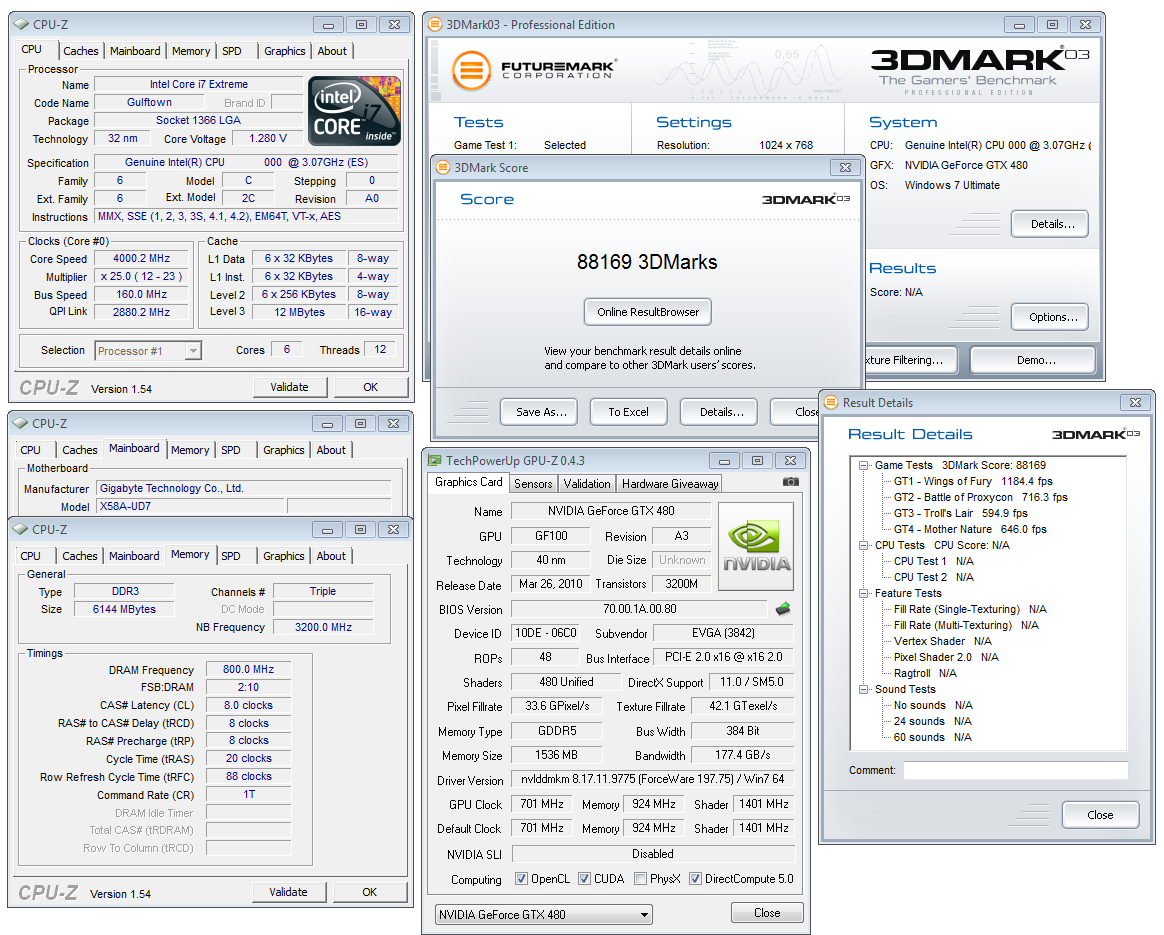This screenshot has width=1164, height=935.
Task: Click the TechPowerUp GPU-Z title bar icon
Action: (x=434, y=461)
